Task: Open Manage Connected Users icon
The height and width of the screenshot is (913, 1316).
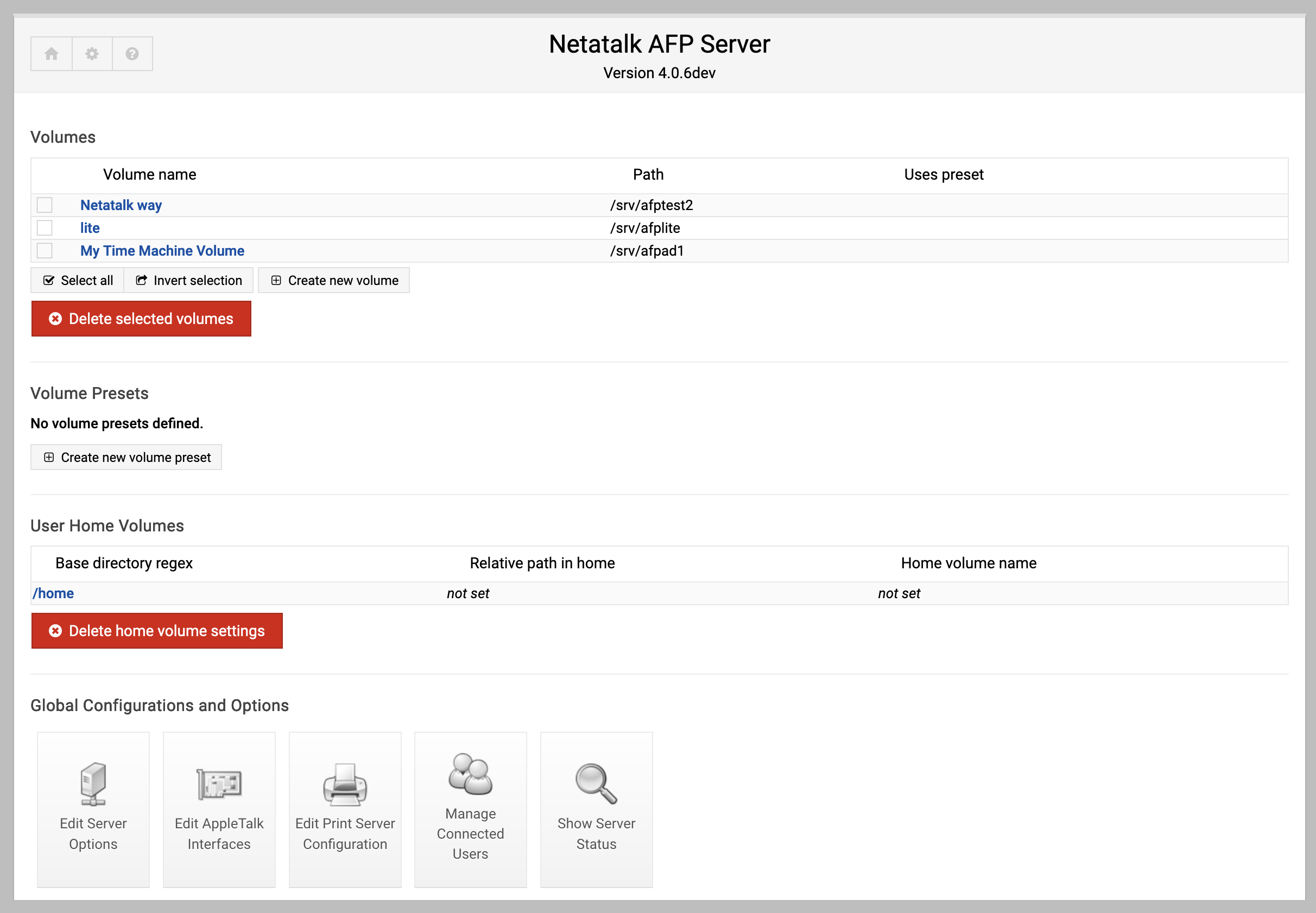Action: (470, 809)
